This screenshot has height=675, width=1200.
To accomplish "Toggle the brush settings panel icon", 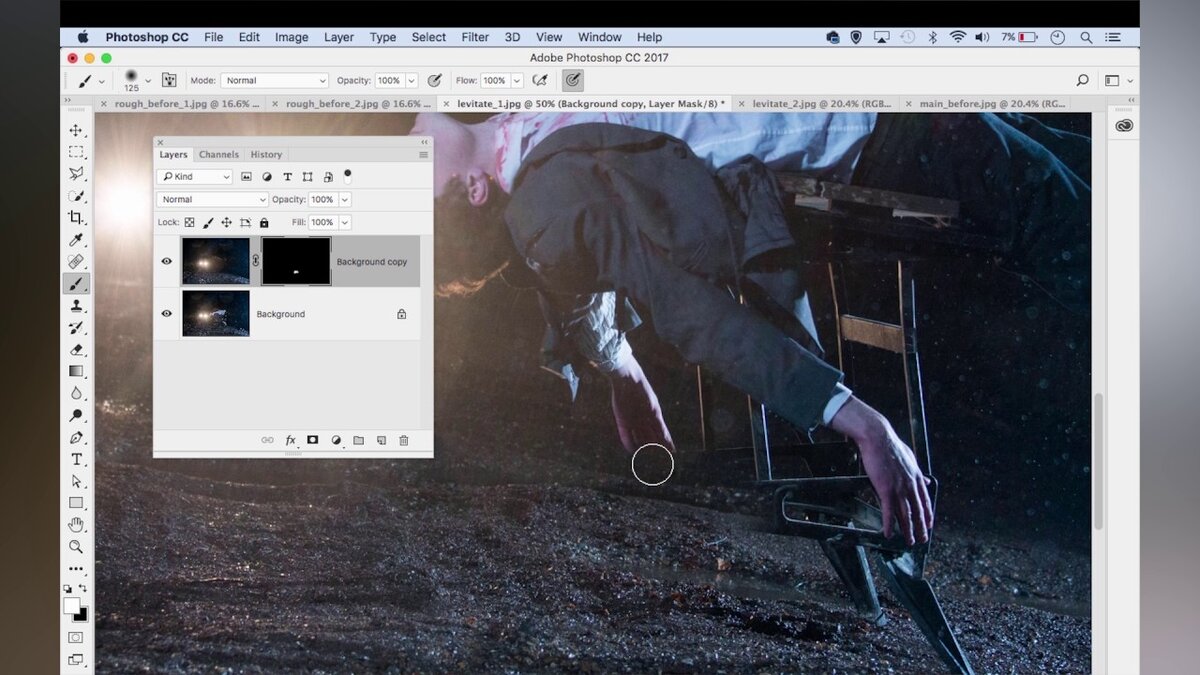I will (x=169, y=80).
